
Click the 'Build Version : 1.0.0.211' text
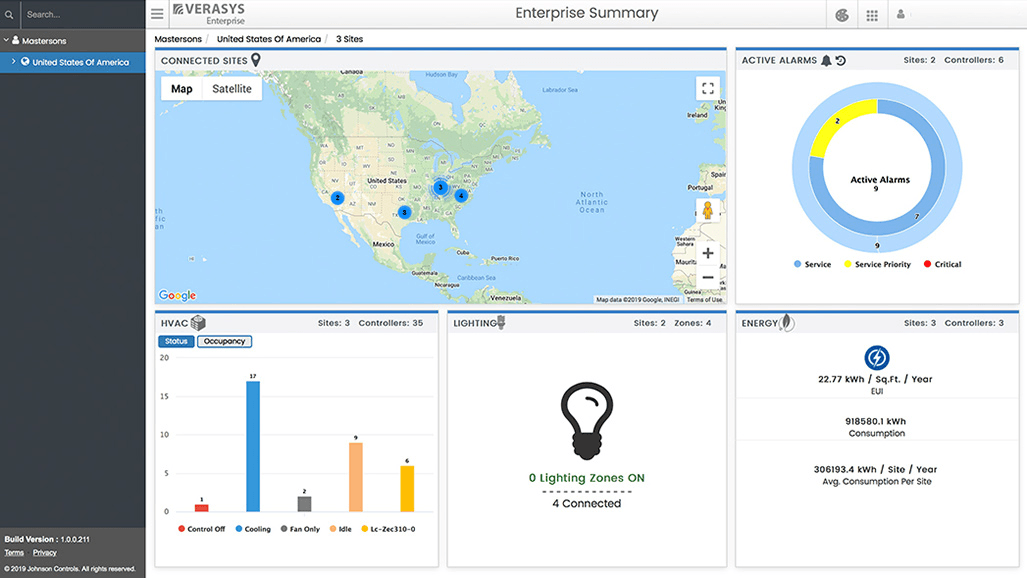pos(47,539)
